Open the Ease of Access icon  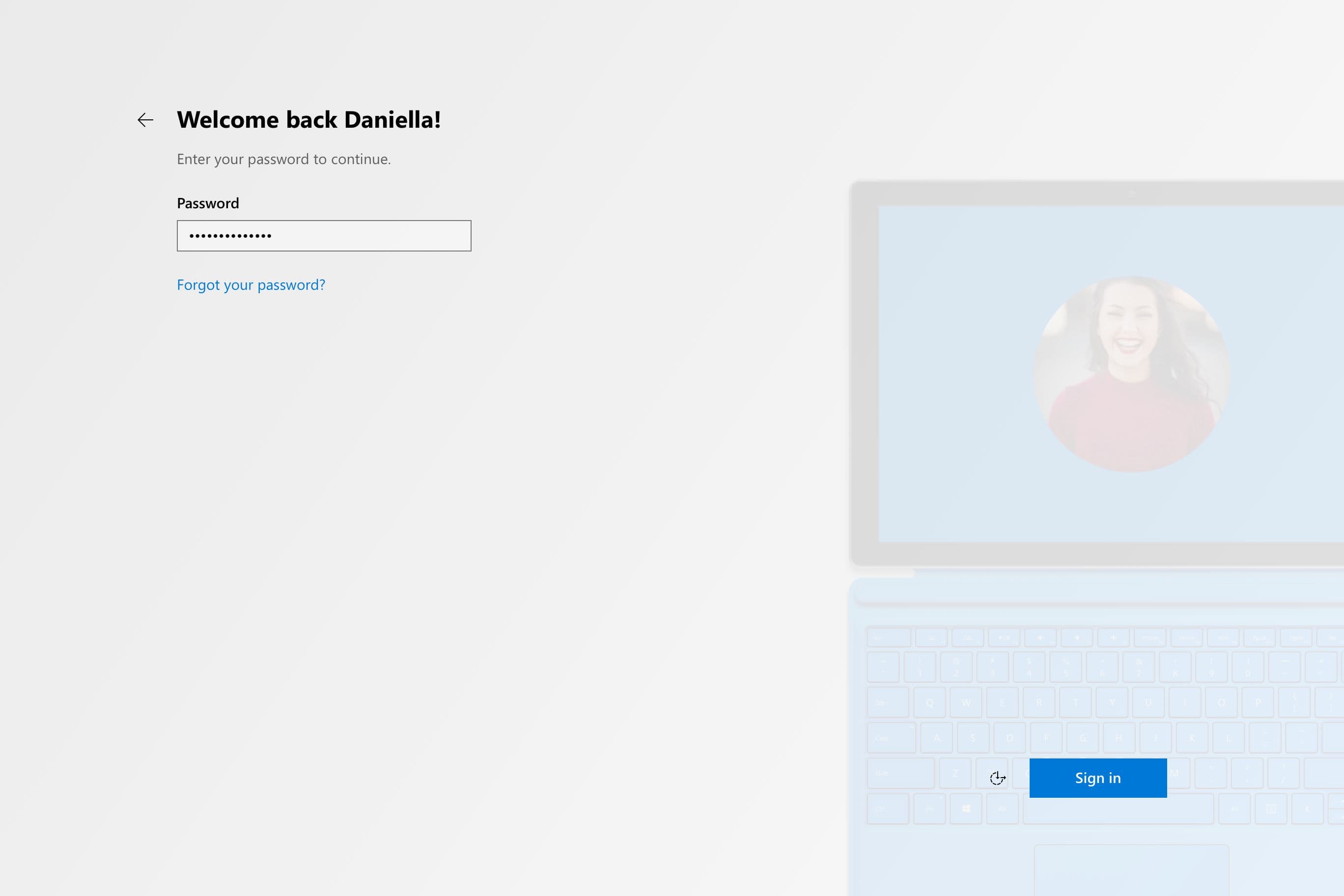(997, 778)
